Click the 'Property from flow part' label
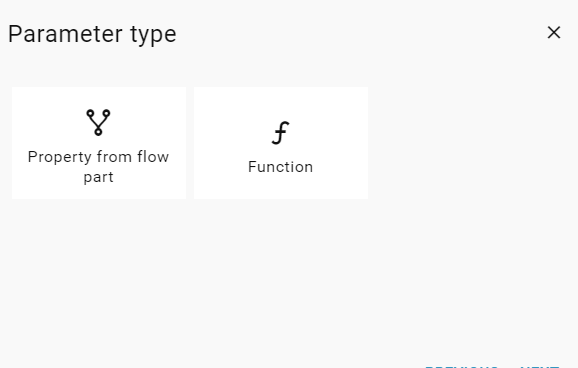578x368 pixels. [x=98, y=167]
